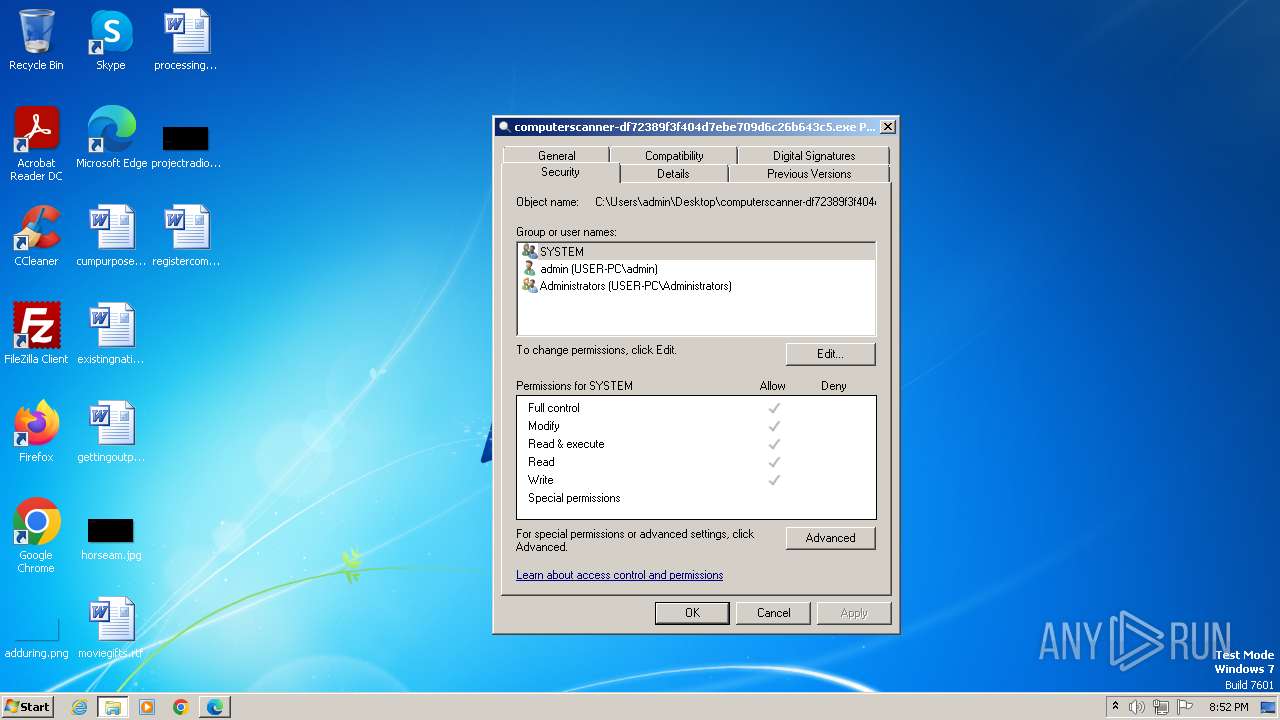Launch Google Chrome desktop shortcut

coord(36,535)
